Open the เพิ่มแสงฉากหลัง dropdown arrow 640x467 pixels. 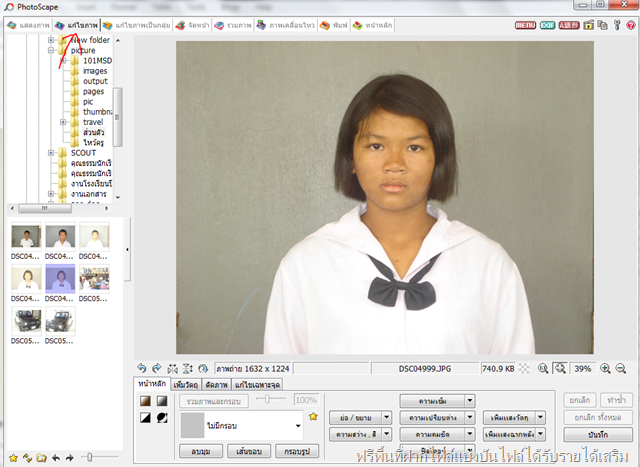(541, 434)
